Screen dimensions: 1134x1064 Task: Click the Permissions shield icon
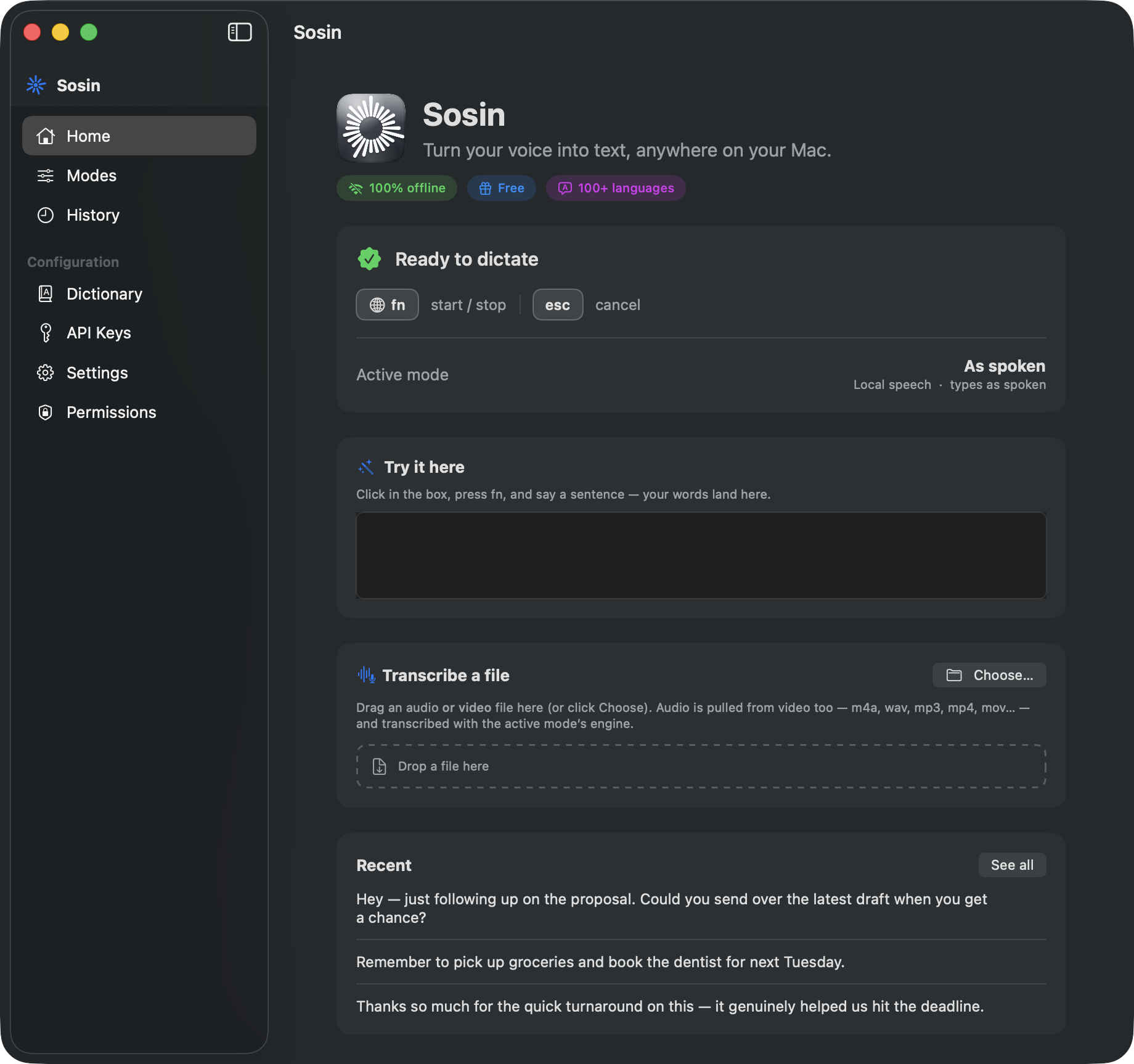46,412
